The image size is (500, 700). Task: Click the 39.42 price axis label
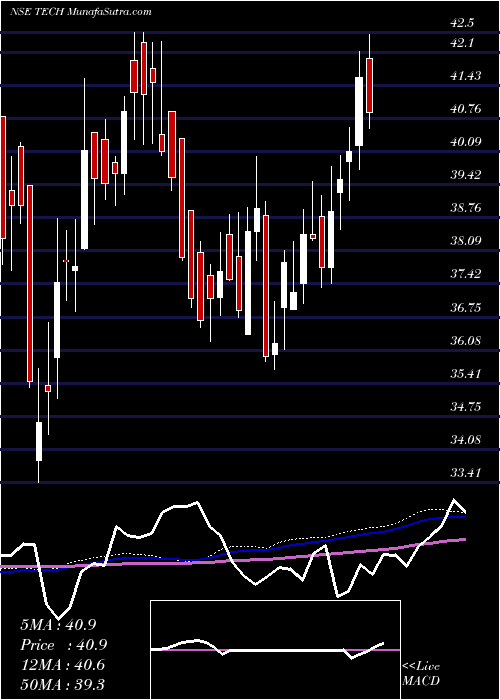pyautogui.click(x=466, y=175)
